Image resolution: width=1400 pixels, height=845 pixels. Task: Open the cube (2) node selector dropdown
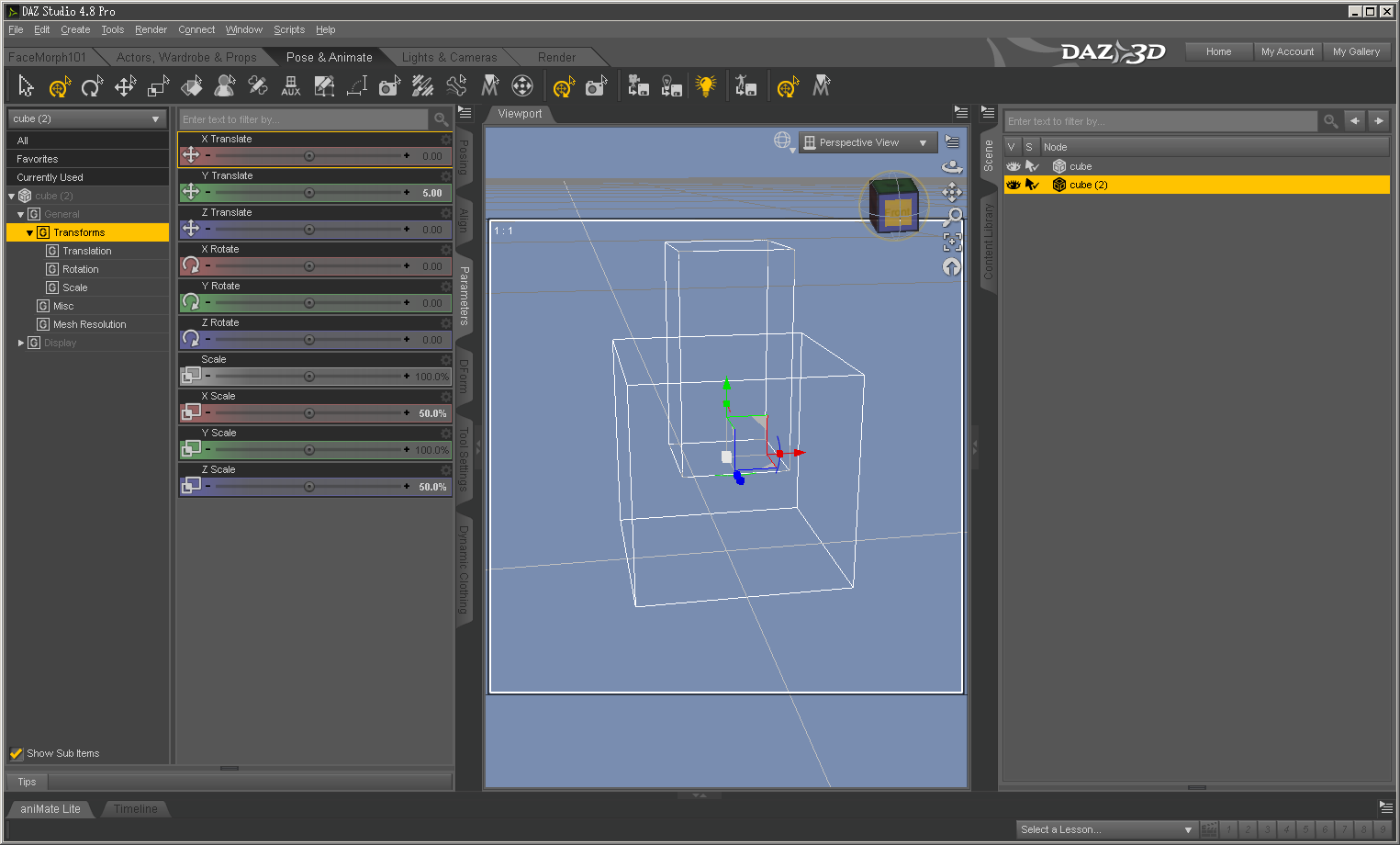(x=87, y=118)
